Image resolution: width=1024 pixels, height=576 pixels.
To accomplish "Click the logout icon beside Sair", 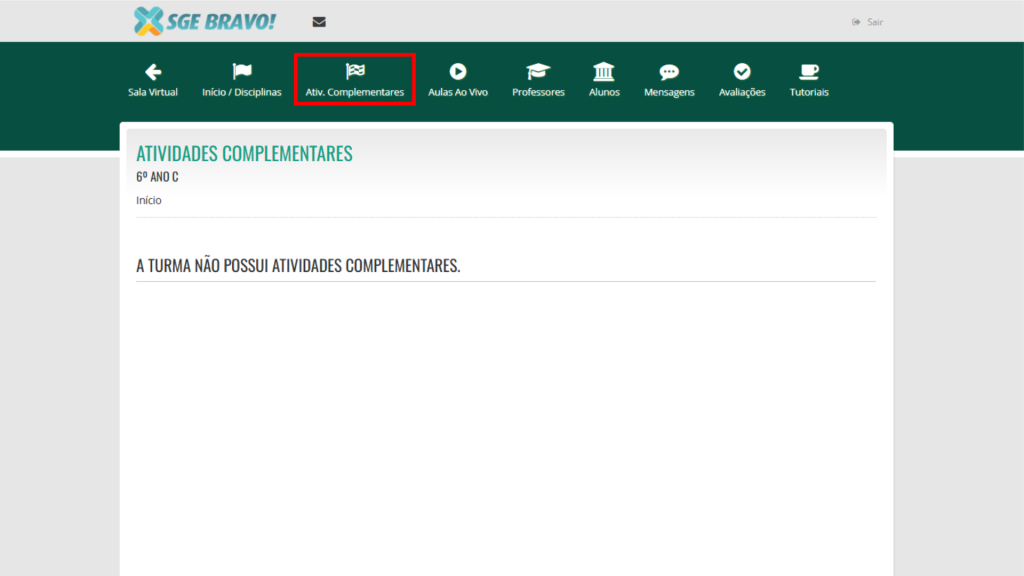I will [856, 22].
